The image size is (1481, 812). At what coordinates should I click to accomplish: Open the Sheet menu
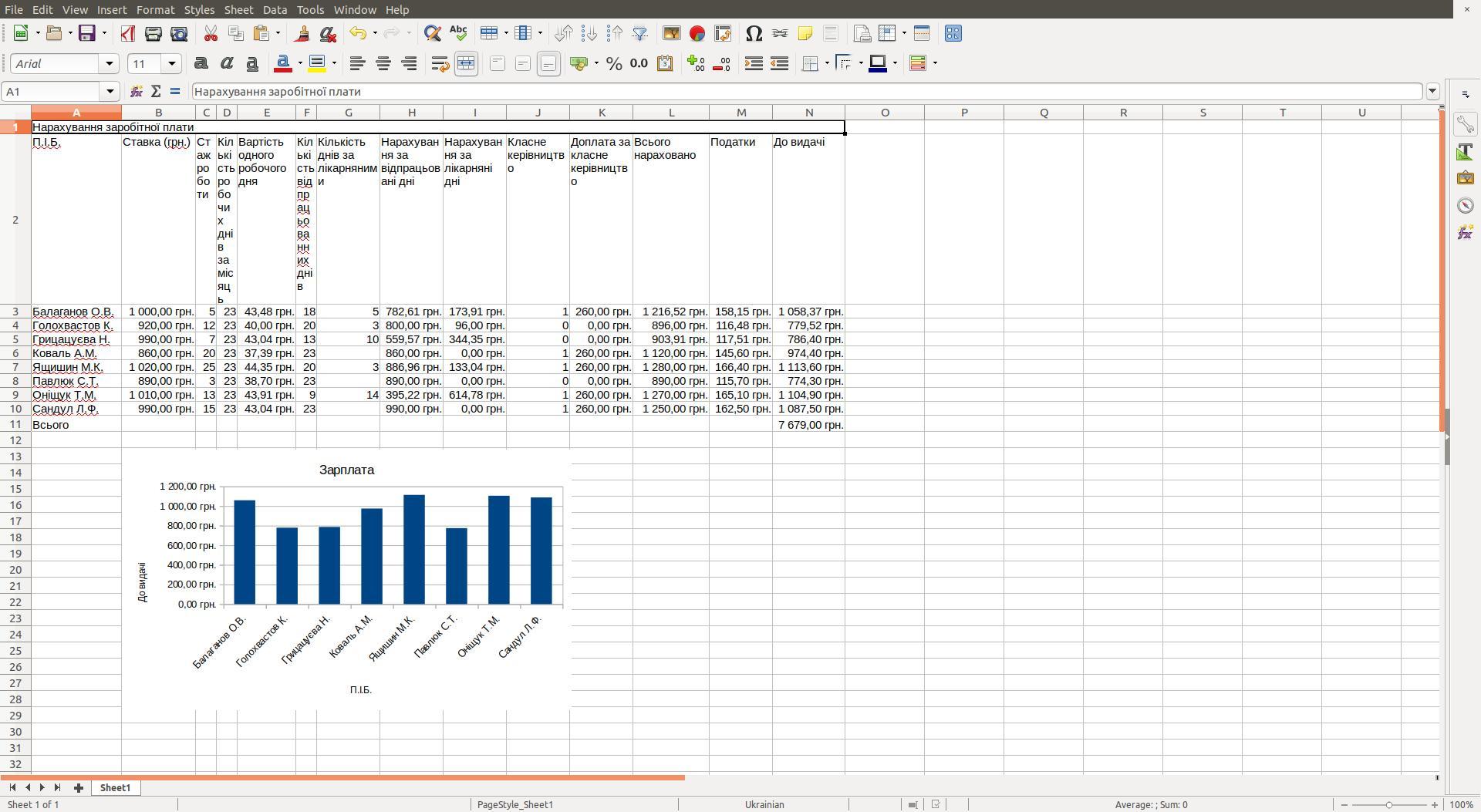[x=238, y=9]
